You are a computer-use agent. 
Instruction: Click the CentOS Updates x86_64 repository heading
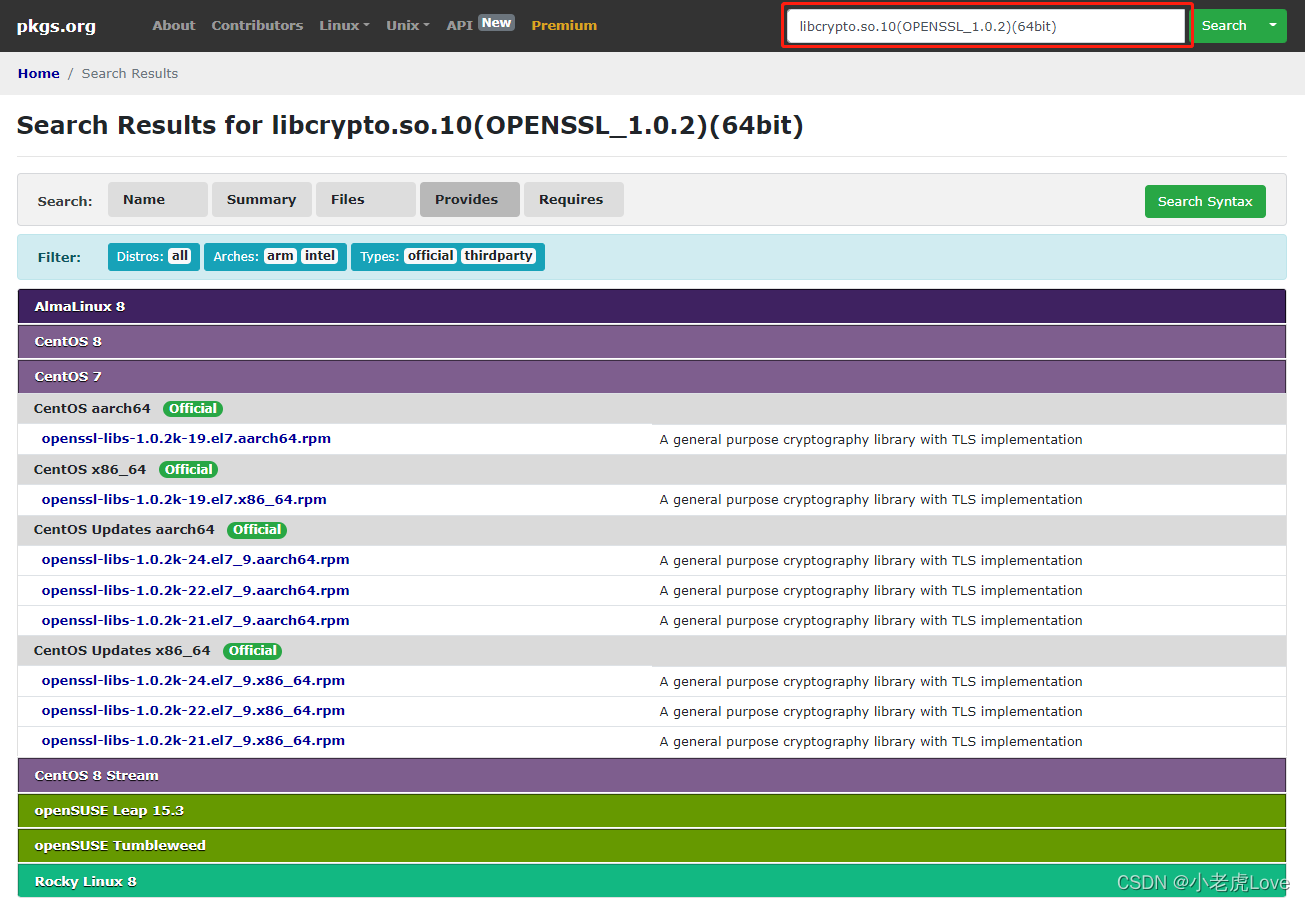pos(122,650)
